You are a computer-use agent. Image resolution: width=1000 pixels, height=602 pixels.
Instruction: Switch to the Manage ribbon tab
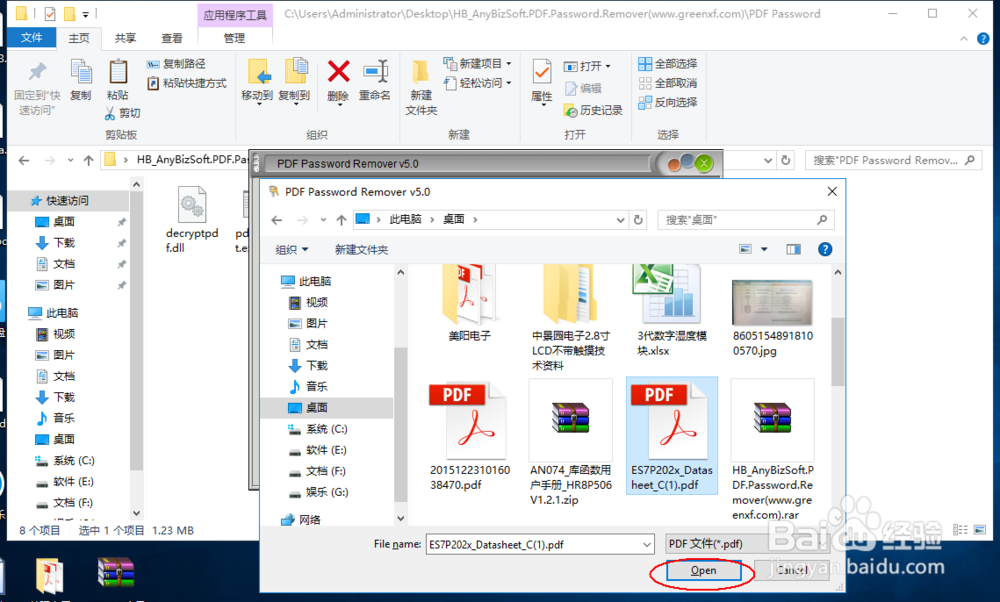click(234, 38)
